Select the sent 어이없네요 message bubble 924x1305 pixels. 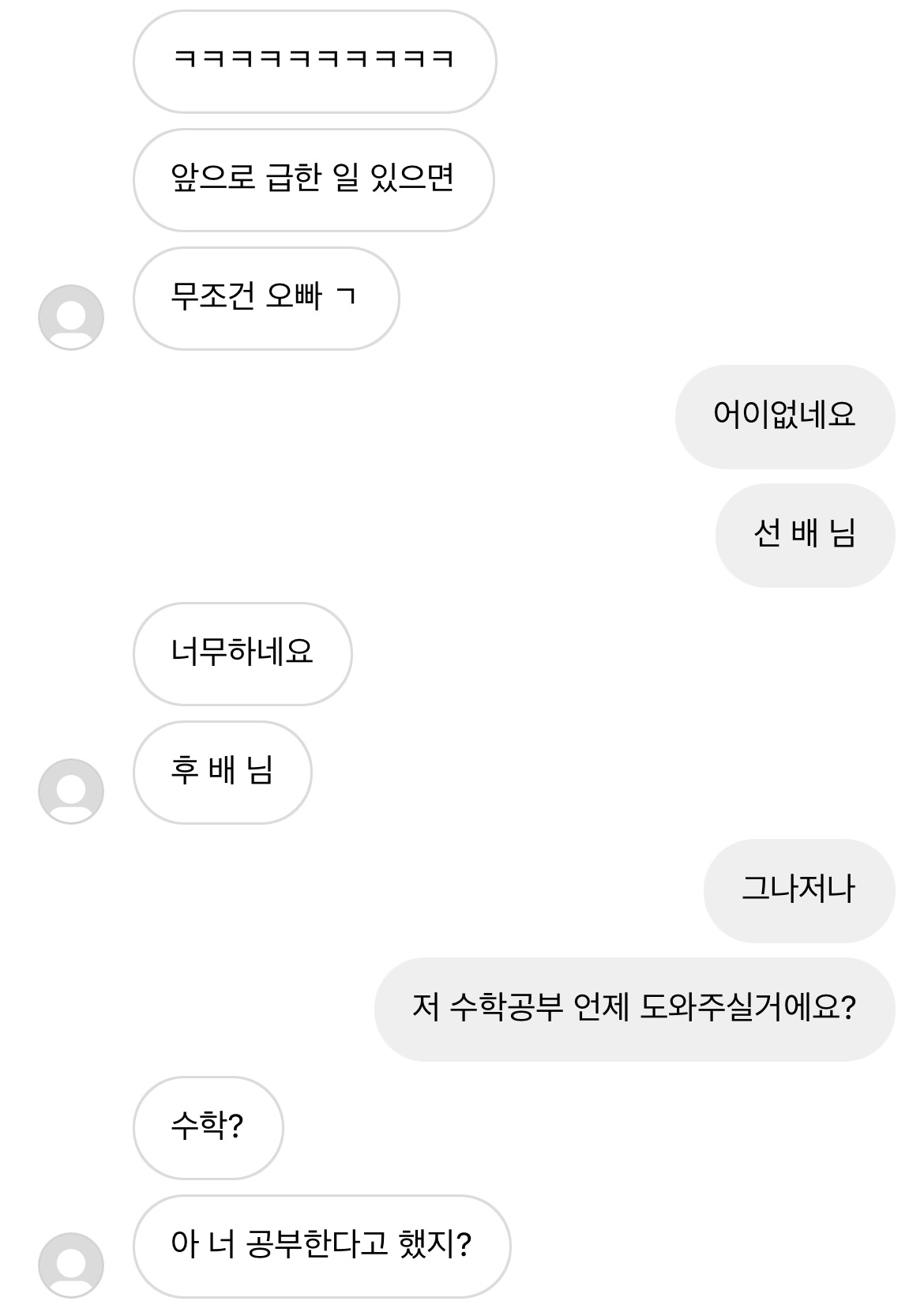tap(784, 416)
